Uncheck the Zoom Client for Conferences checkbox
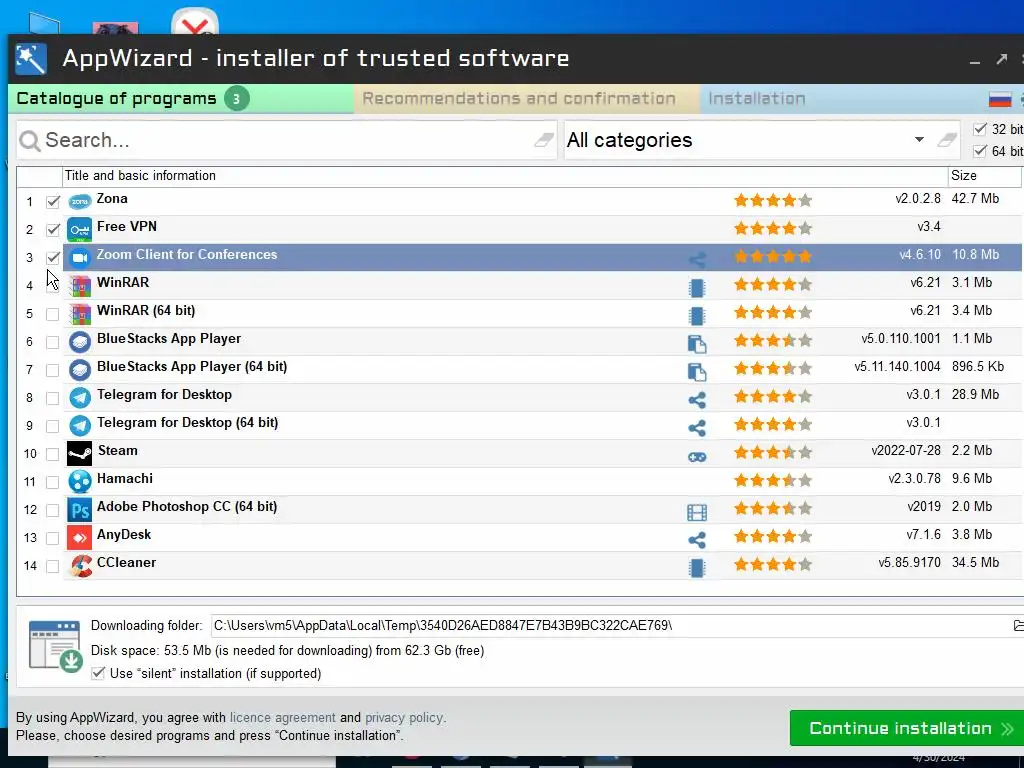Screen dimensions: 1024x768 click(53, 258)
